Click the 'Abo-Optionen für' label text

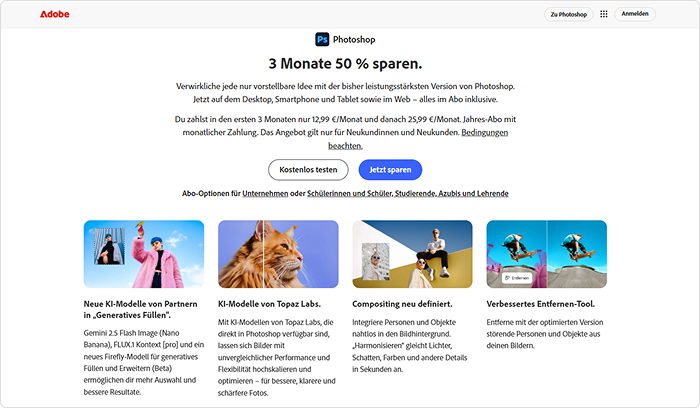pos(211,193)
